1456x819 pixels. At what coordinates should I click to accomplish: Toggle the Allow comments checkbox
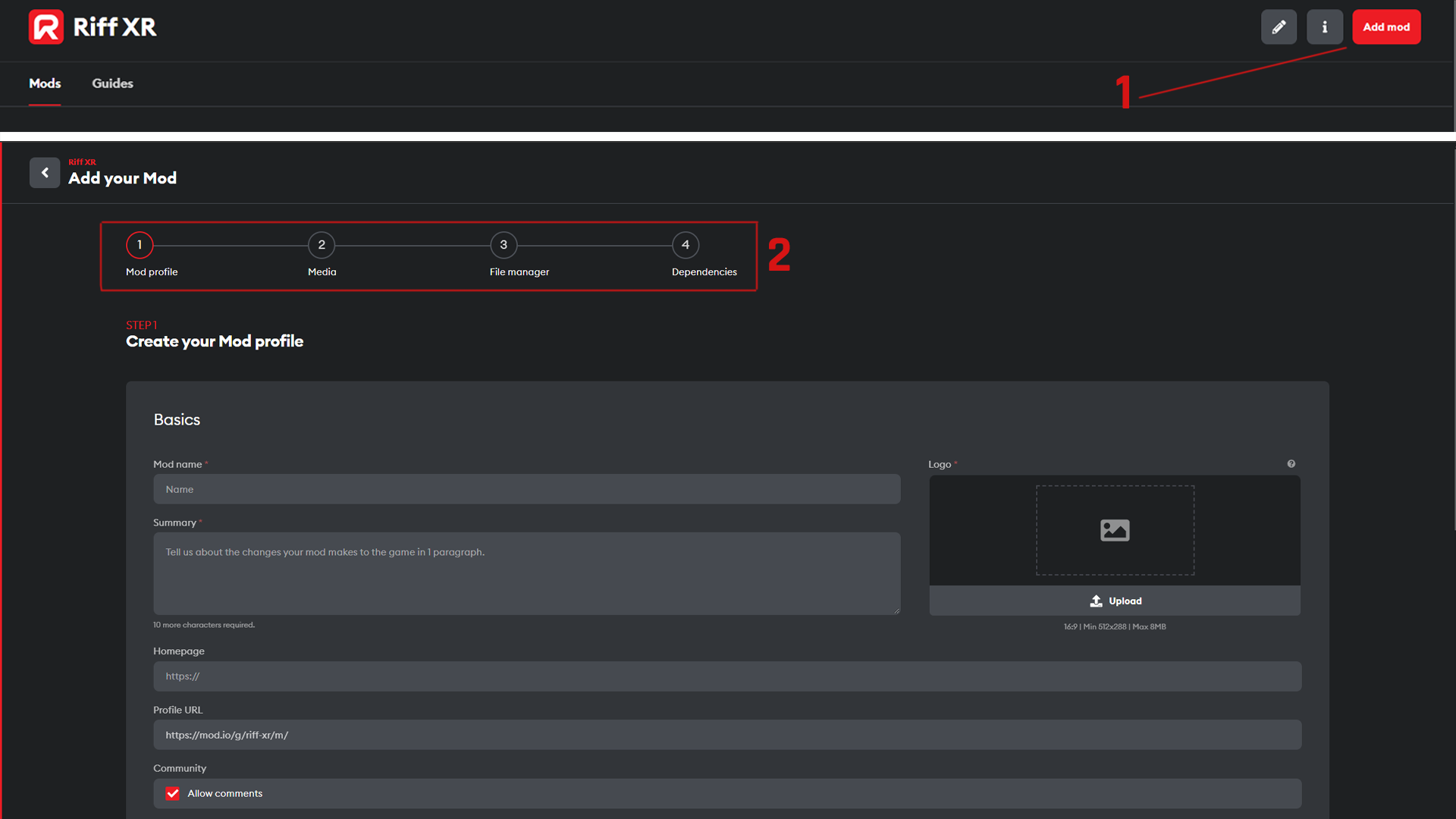pyautogui.click(x=173, y=794)
